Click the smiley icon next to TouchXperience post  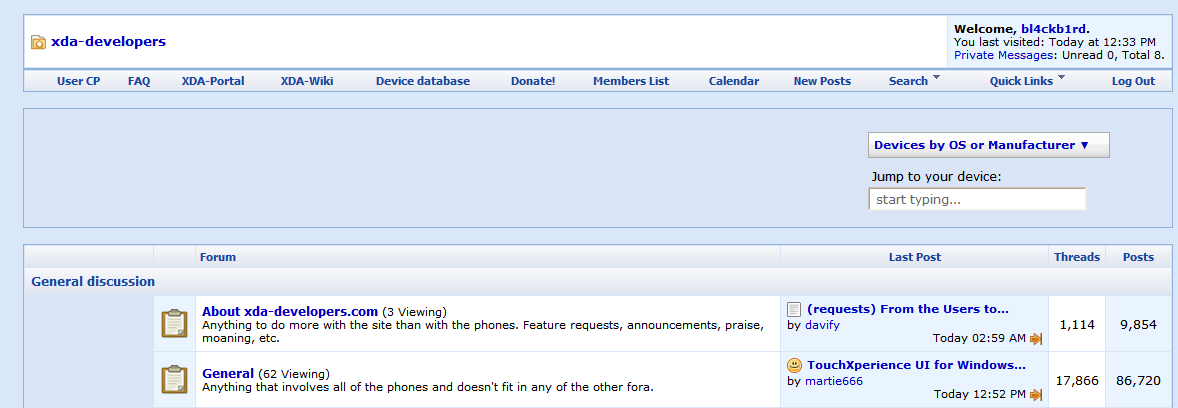pyautogui.click(x=794, y=365)
